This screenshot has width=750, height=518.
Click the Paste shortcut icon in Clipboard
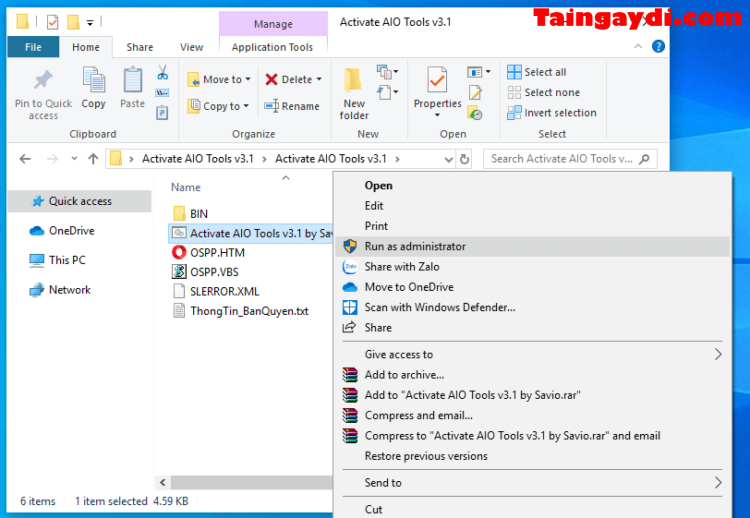(x=163, y=113)
